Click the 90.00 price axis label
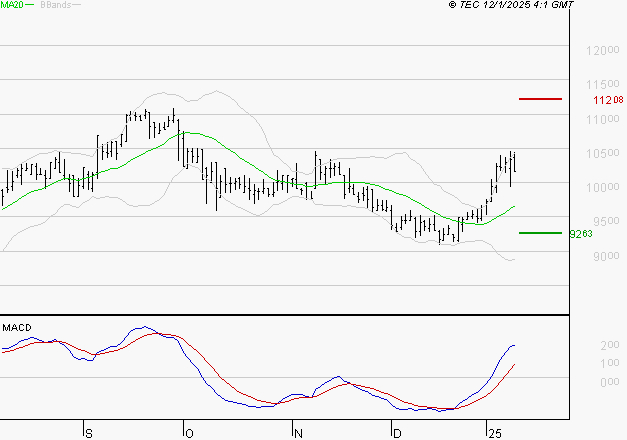The height and width of the screenshot is (440, 627). tap(606, 256)
